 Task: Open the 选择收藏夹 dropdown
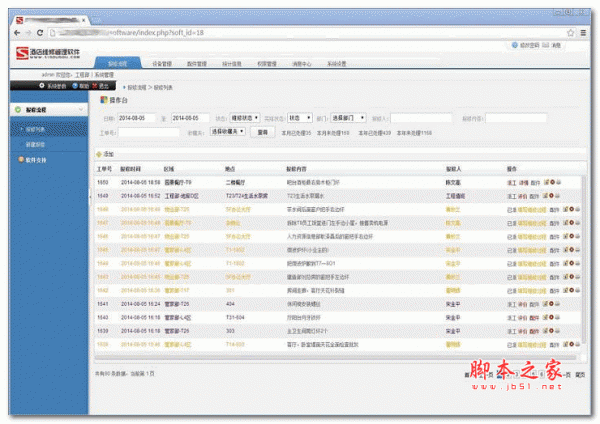click(x=228, y=132)
